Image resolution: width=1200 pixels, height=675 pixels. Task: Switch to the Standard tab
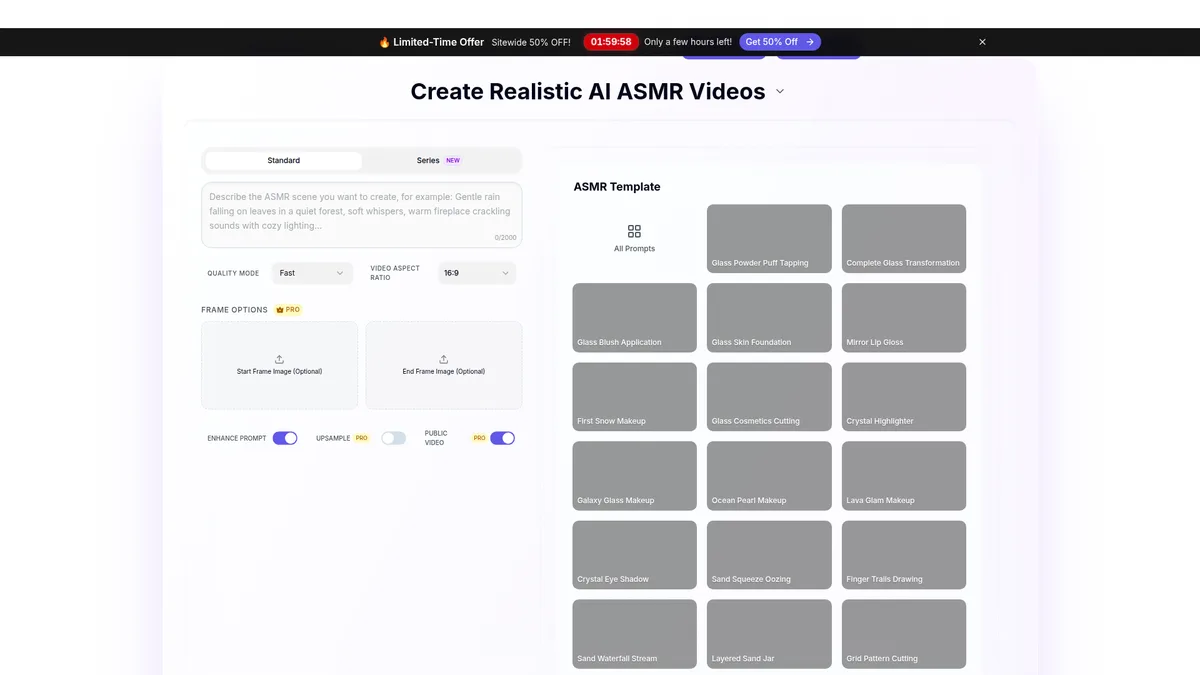(x=284, y=160)
